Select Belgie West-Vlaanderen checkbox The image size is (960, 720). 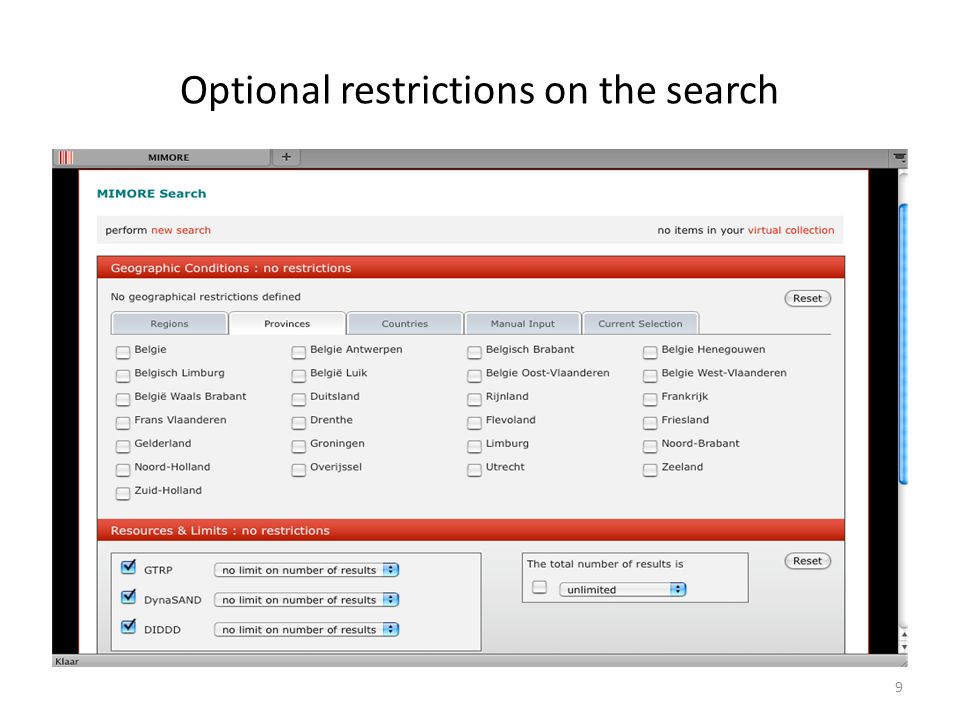pyautogui.click(x=650, y=375)
